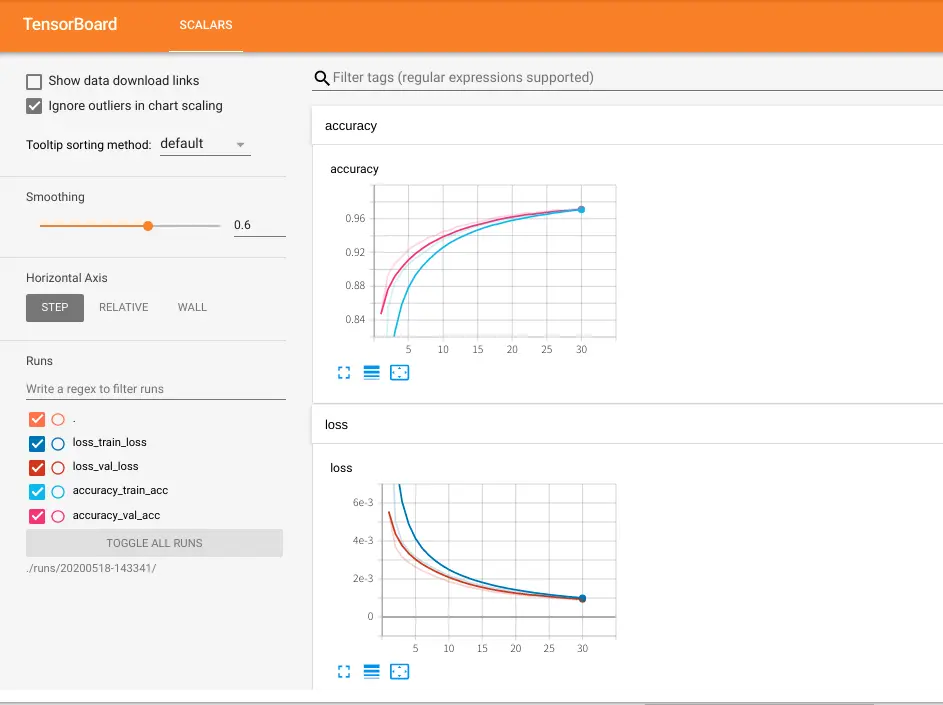The width and height of the screenshot is (943, 705).
Task: Open the Tooltip sorting method dropdown
Action: [205, 144]
